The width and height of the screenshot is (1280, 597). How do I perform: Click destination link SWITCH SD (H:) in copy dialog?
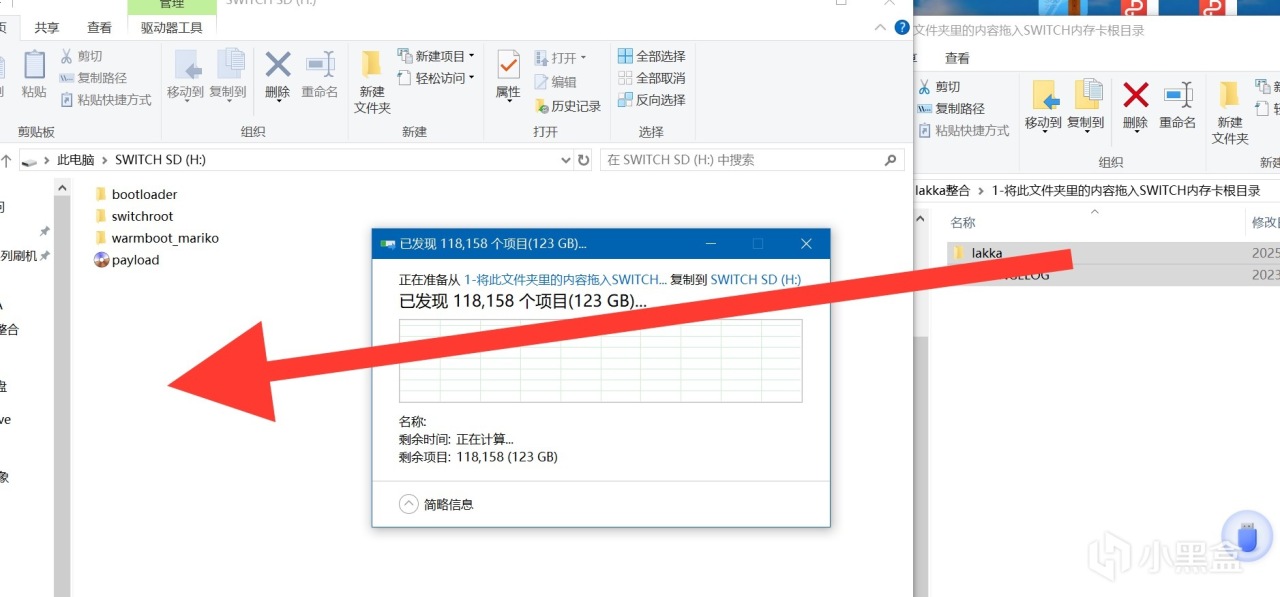[x=756, y=280]
